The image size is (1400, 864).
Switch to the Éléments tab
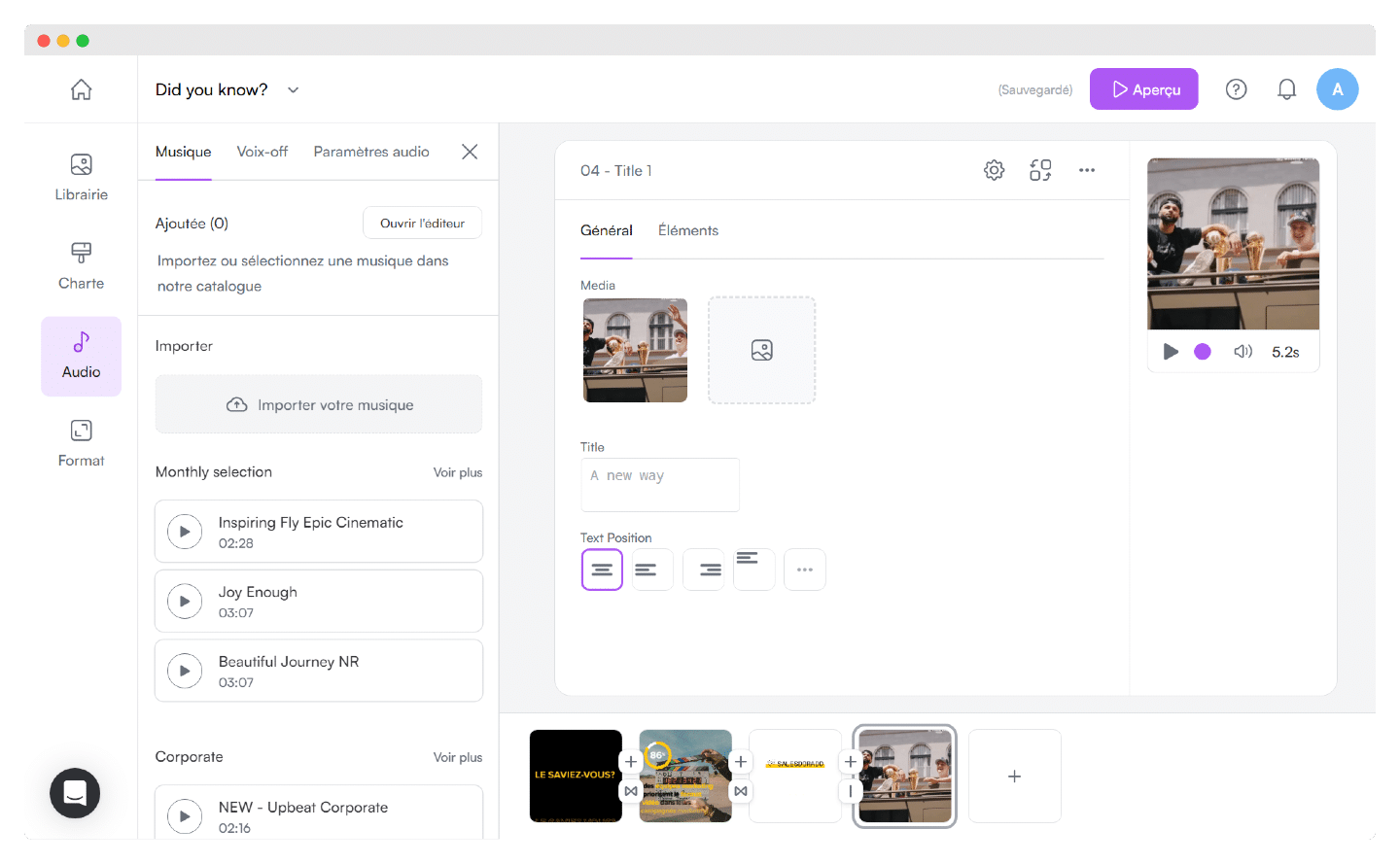(x=688, y=230)
